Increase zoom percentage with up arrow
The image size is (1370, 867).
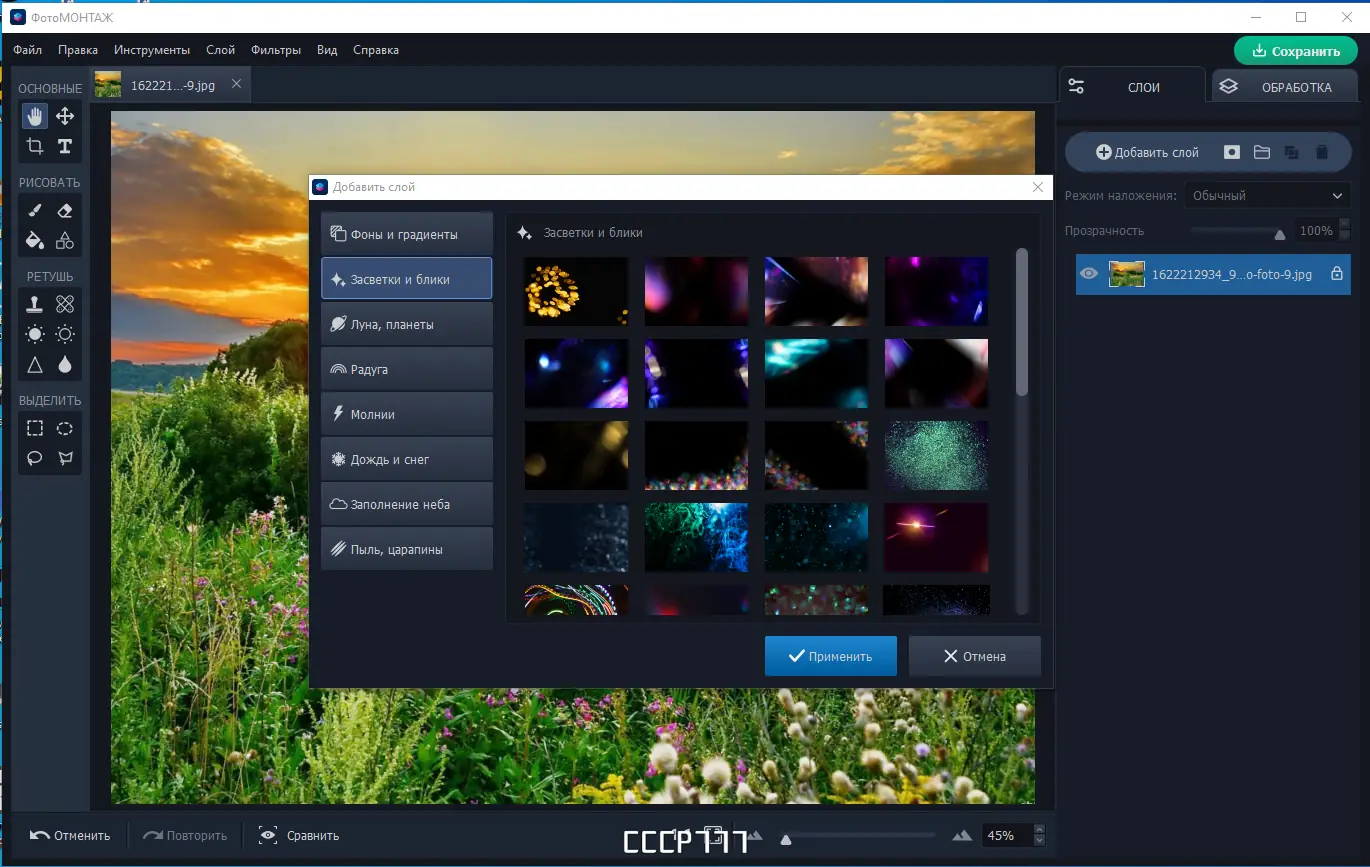(1038, 830)
